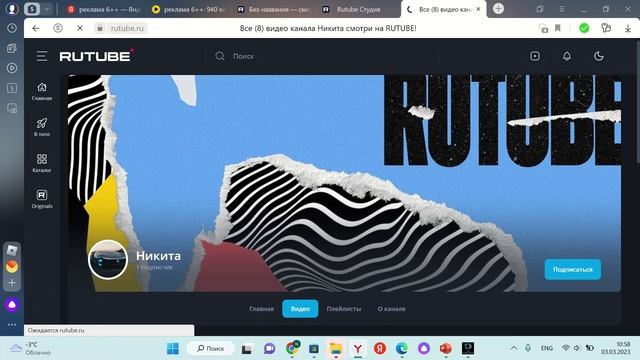Click the Подписаться button
The height and width of the screenshot is (360, 640).
(573, 269)
